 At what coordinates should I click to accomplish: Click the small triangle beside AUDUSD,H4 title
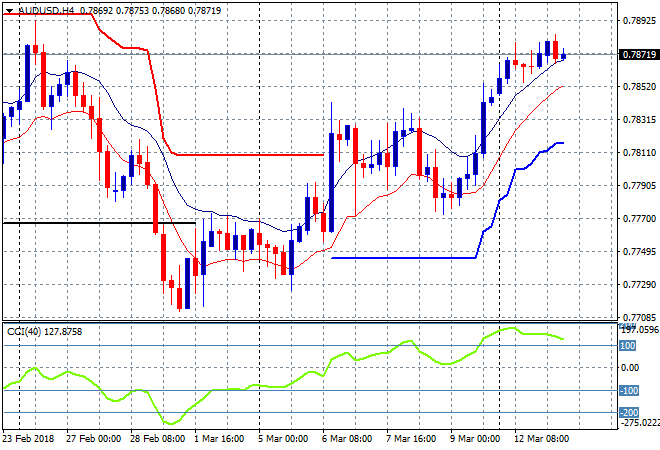tap(10, 11)
